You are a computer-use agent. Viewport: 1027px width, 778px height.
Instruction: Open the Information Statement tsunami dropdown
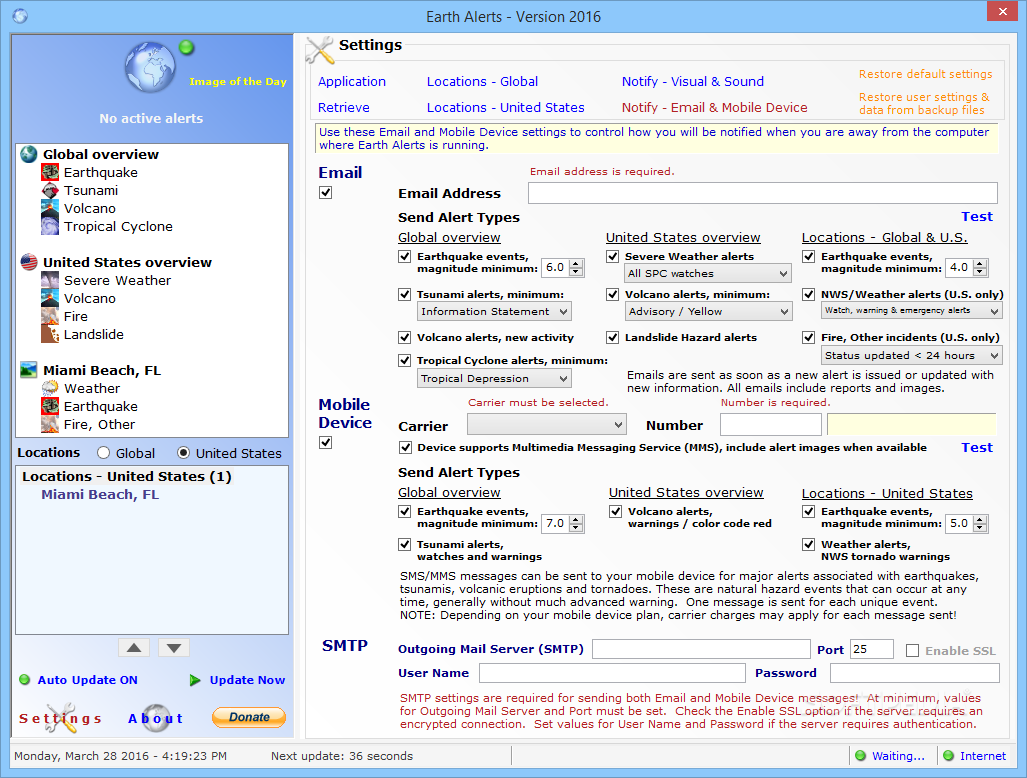[x=494, y=311]
